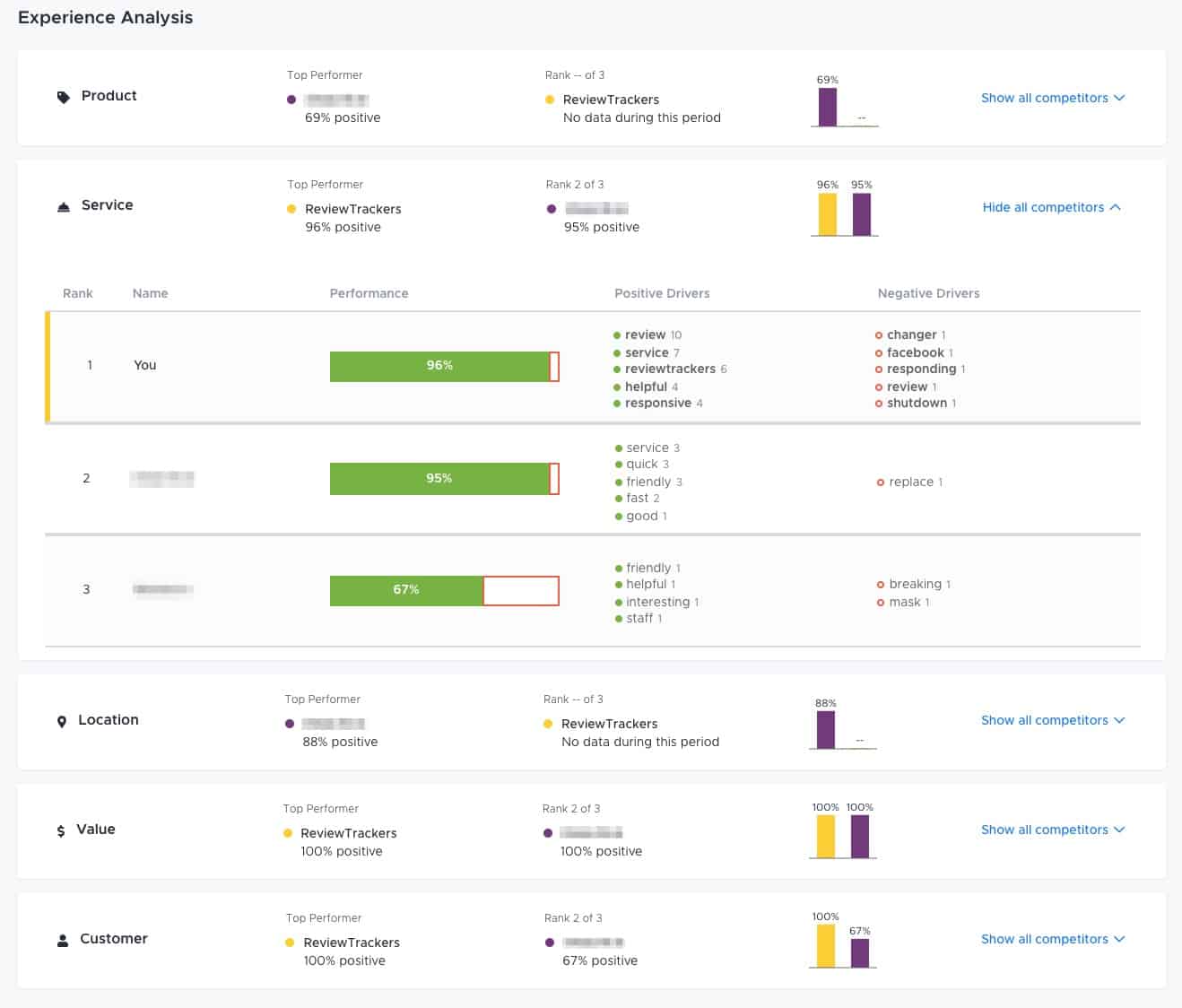Click the Product tag icon
1182x1008 pixels.
click(63, 96)
